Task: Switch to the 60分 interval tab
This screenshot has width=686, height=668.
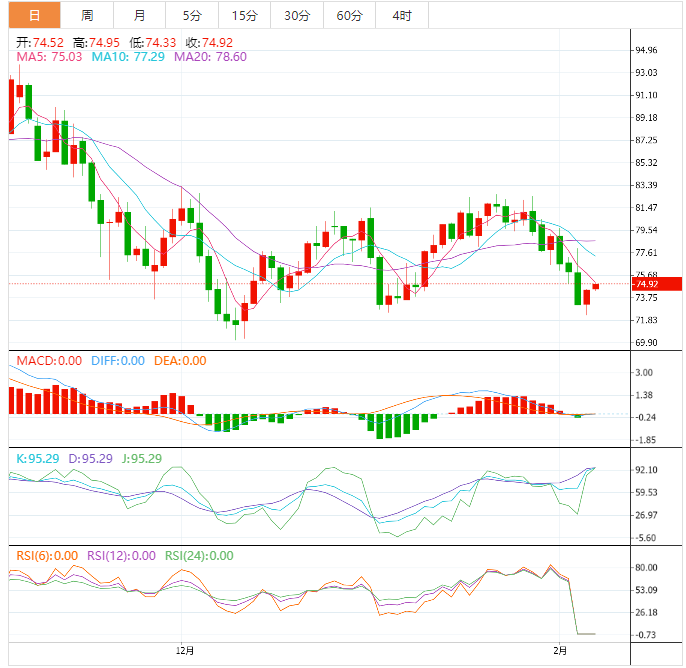Action: click(350, 15)
